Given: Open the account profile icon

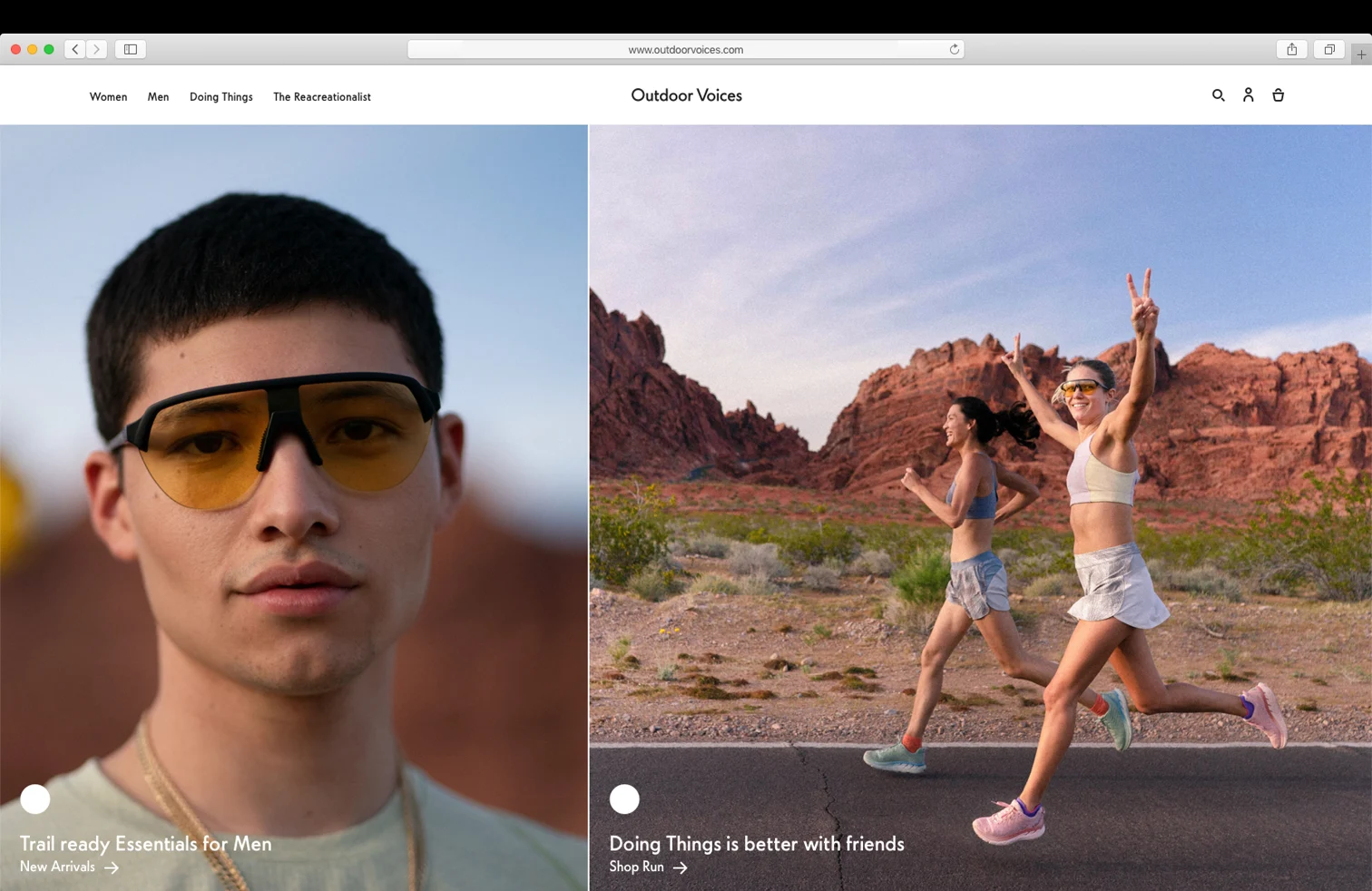Looking at the screenshot, I should click(1249, 94).
